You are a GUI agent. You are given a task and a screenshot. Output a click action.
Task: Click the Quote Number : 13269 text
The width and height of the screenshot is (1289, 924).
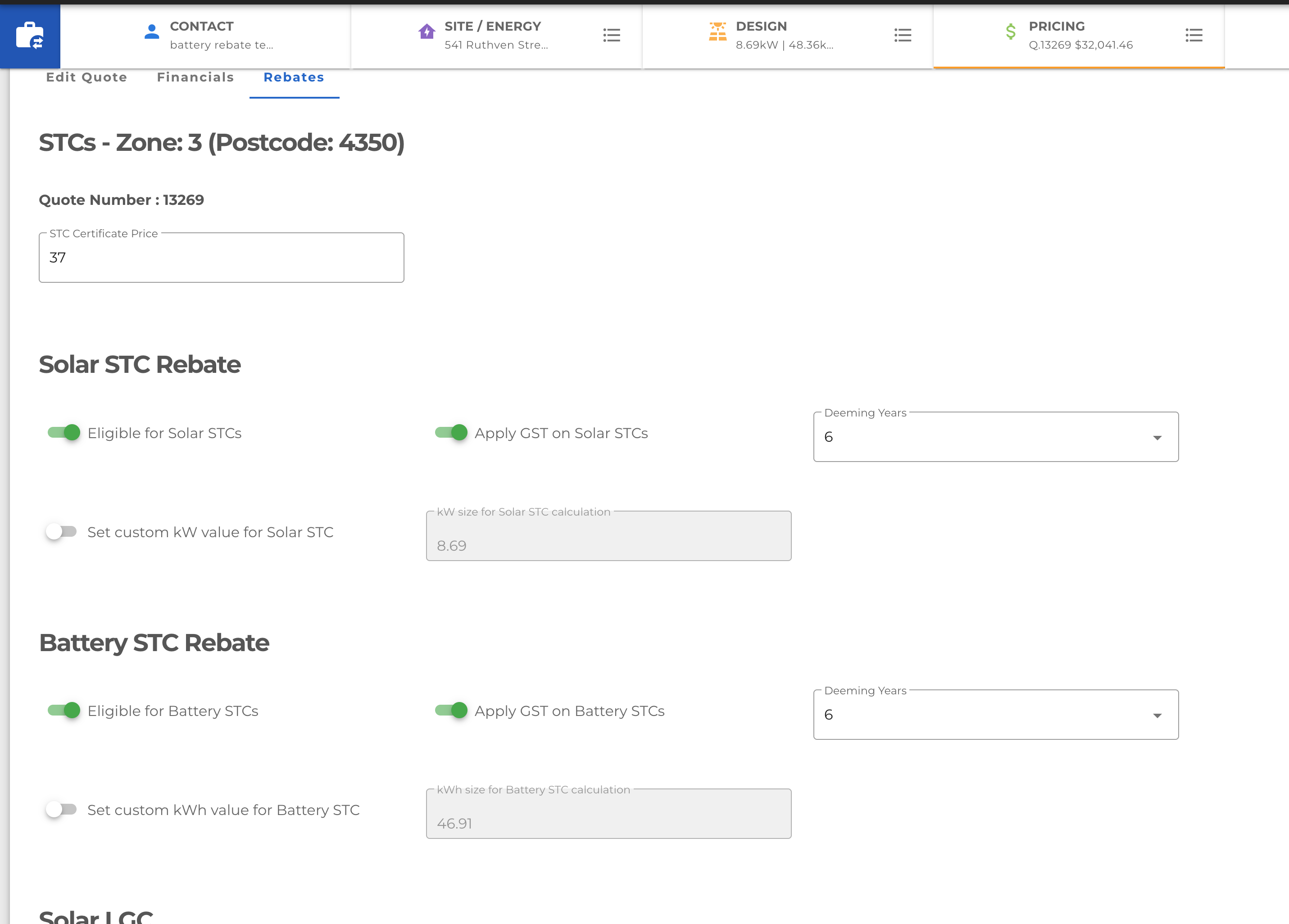(121, 200)
